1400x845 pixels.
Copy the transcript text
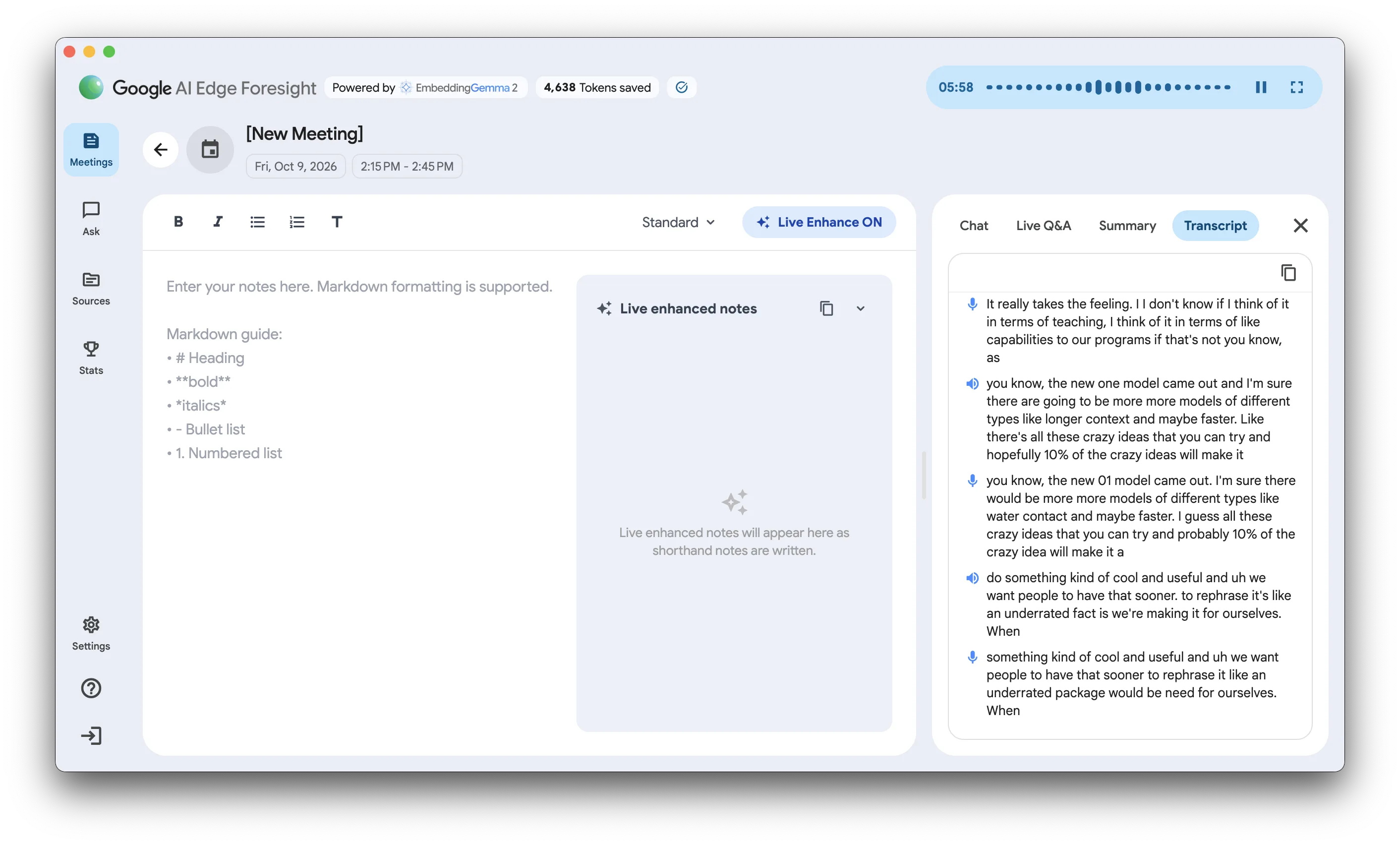coord(1288,273)
